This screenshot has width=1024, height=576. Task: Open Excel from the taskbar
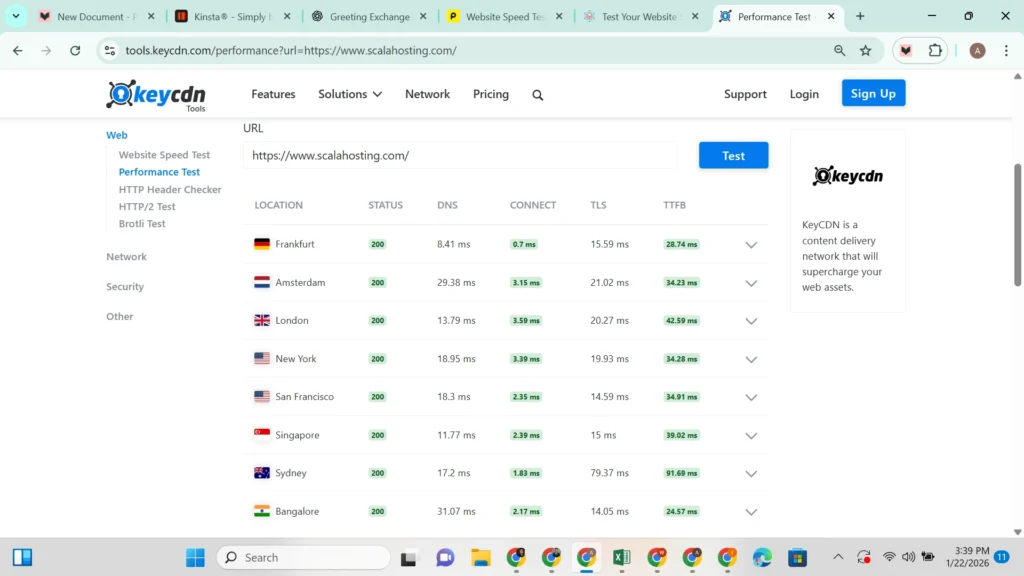pyautogui.click(x=621, y=557)
